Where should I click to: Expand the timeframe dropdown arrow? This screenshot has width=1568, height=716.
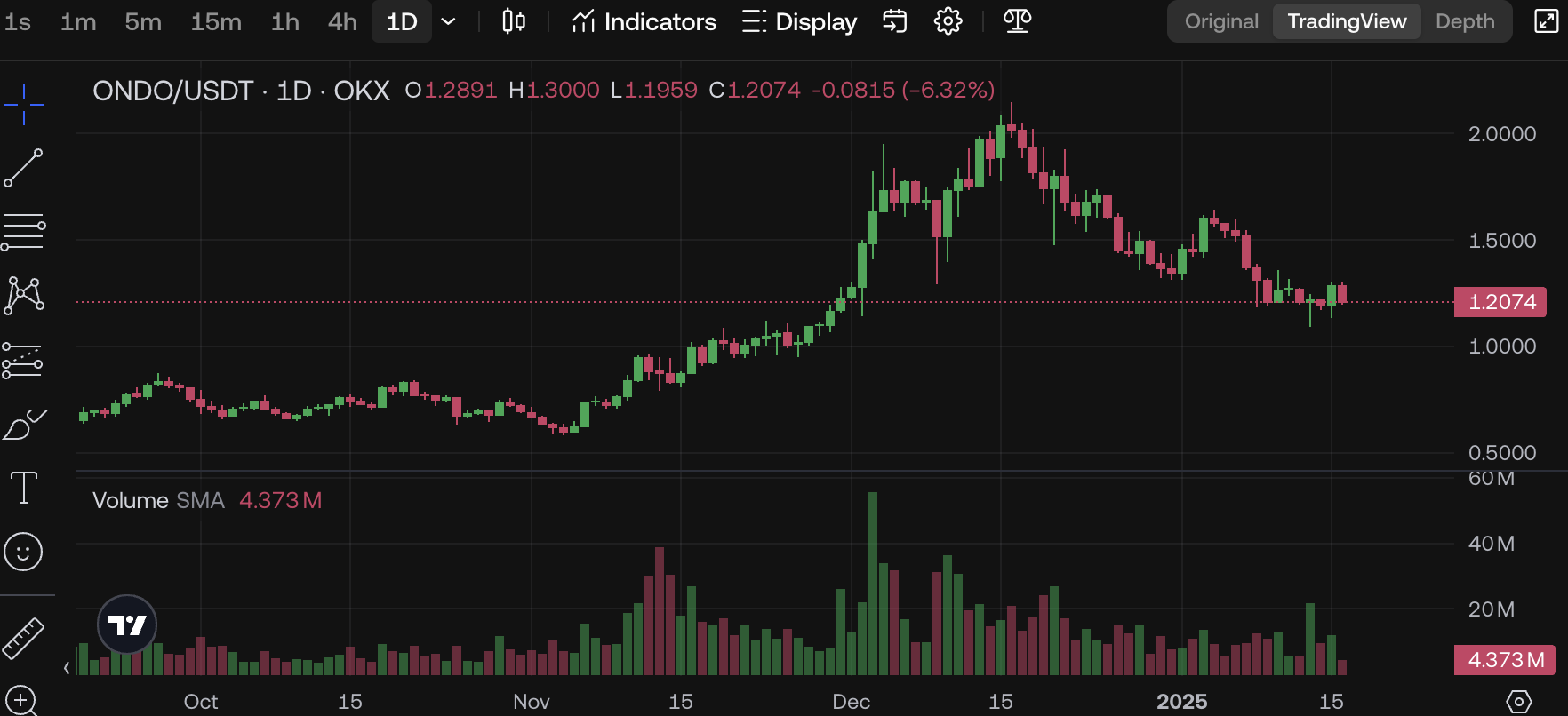449,21
